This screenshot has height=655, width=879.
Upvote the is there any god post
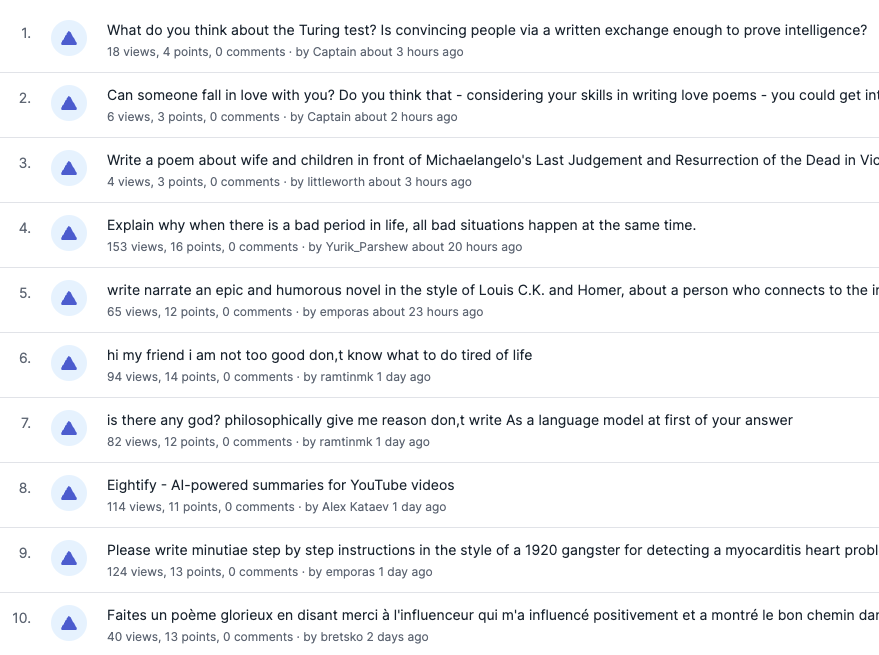[69, 429]
